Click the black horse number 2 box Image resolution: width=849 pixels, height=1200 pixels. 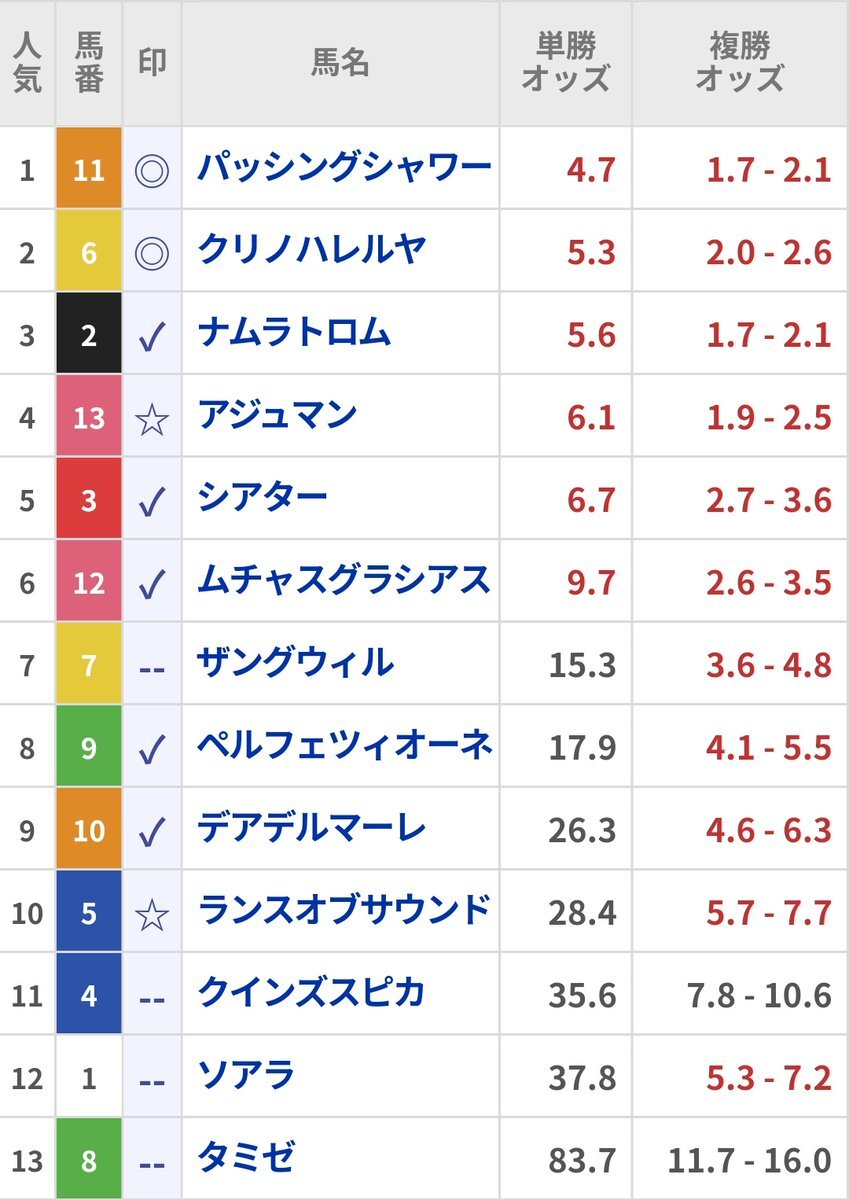click(x=89, y=334)
